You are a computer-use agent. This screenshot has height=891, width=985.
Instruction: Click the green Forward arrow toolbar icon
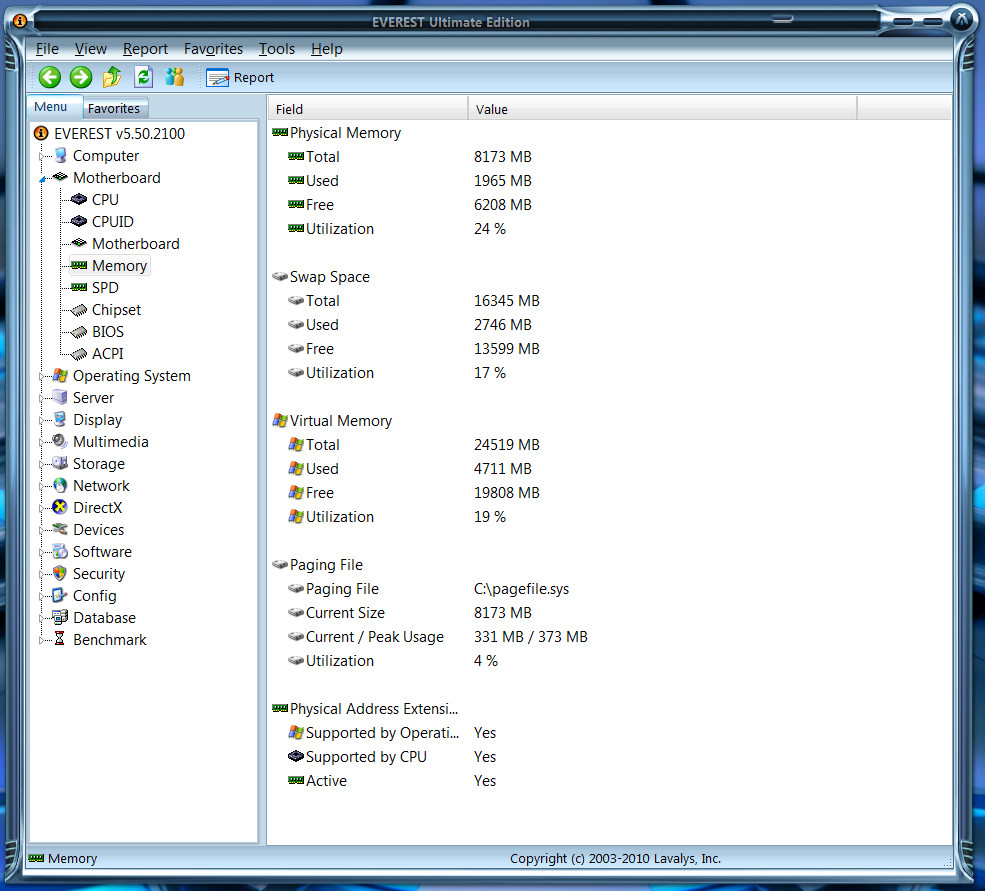(x=81, y=77)
